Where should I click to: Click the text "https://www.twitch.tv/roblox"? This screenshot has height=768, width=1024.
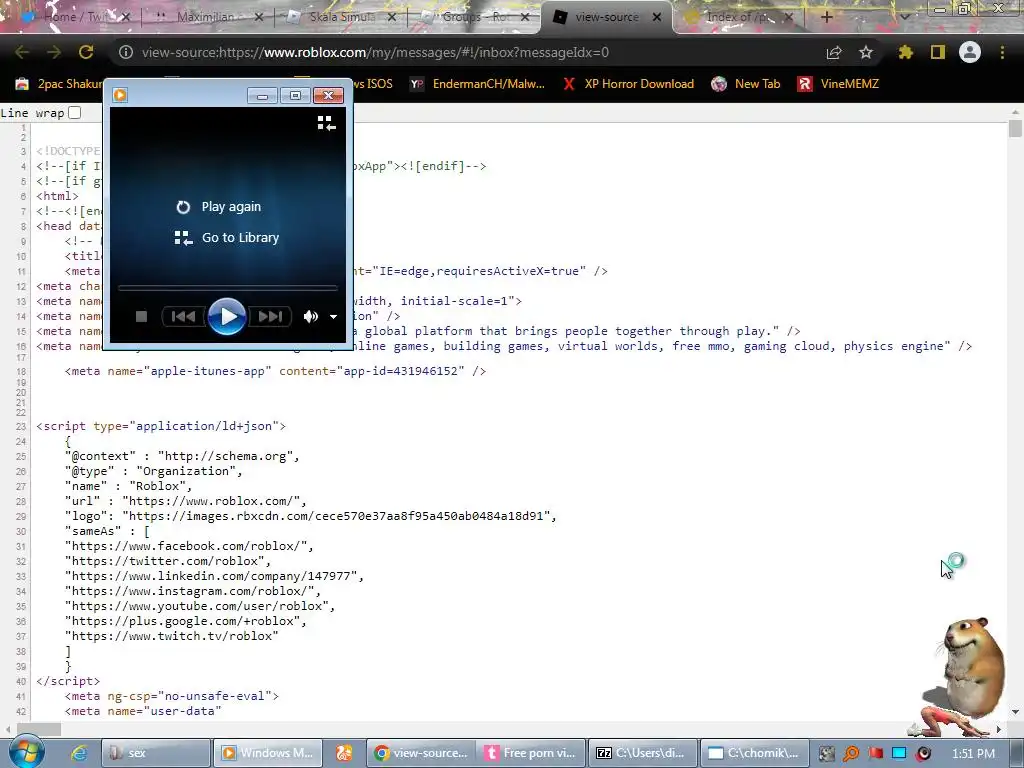(x=172, y=636)
